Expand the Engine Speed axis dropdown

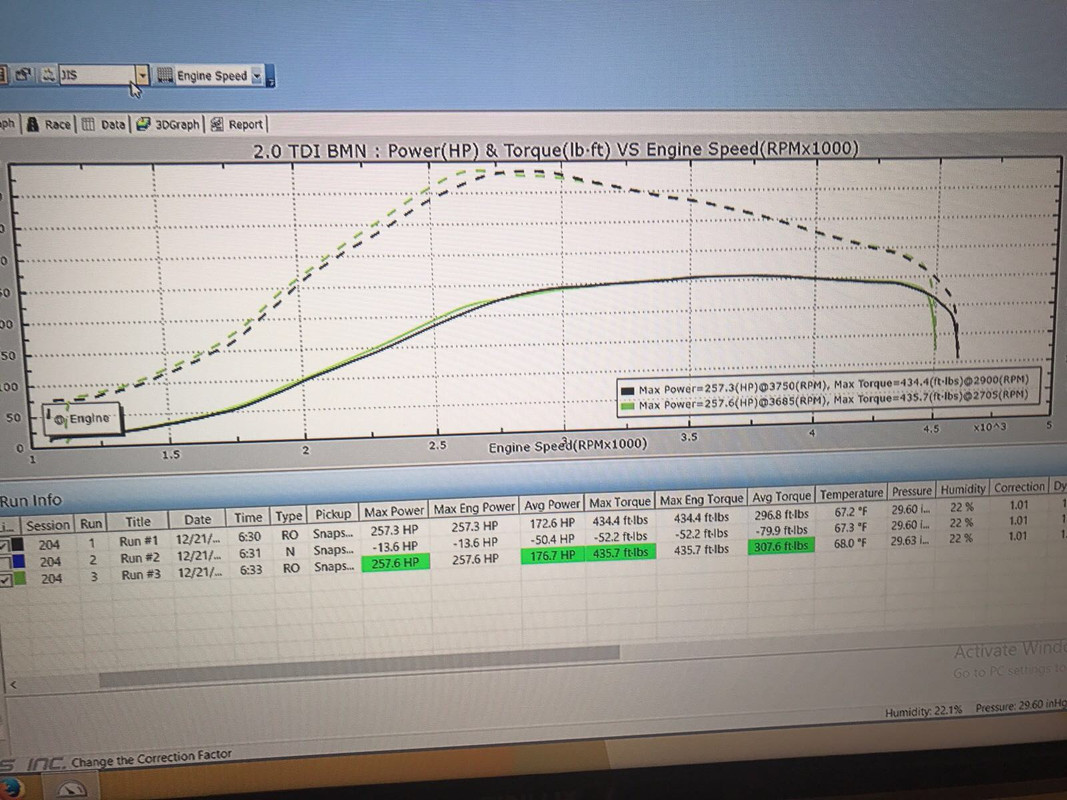pyautogui.click(x=257, y=76)
